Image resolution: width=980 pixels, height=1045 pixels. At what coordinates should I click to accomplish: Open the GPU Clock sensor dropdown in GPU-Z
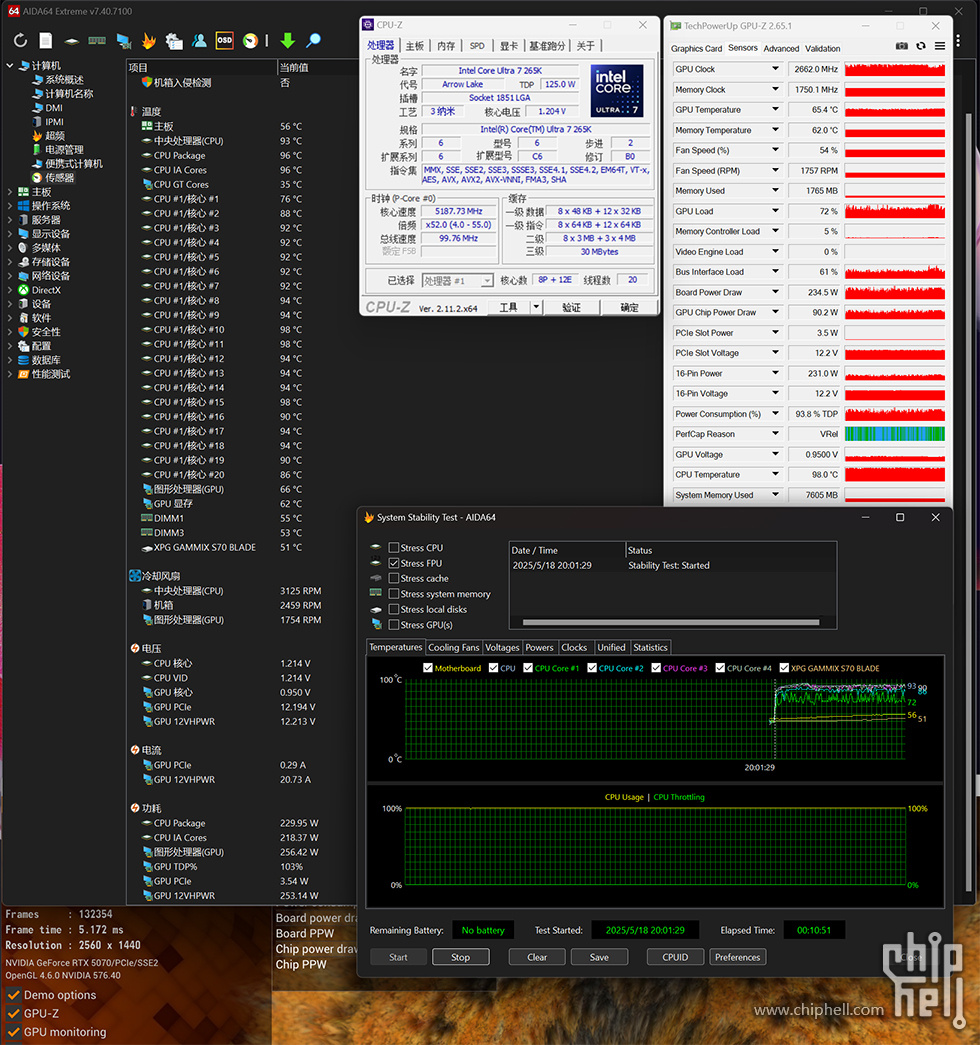tap(775, 69)
